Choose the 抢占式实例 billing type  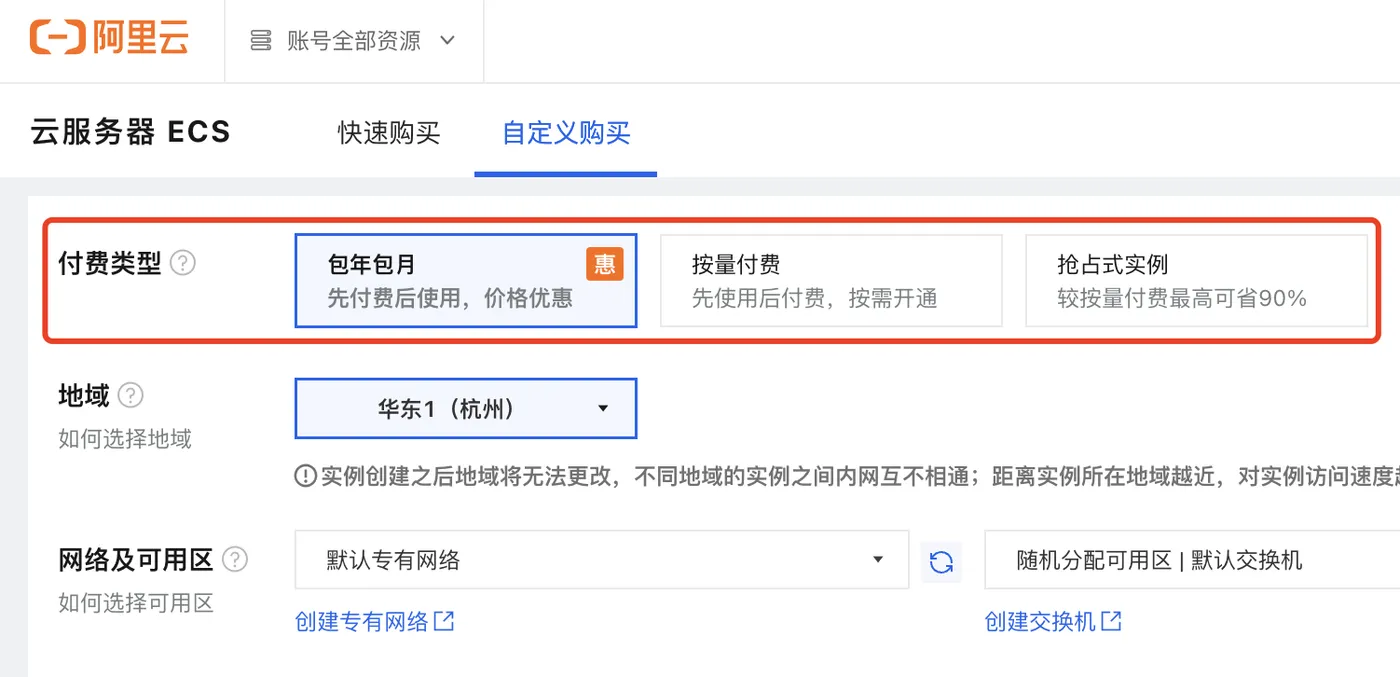tap(1196, 281)
